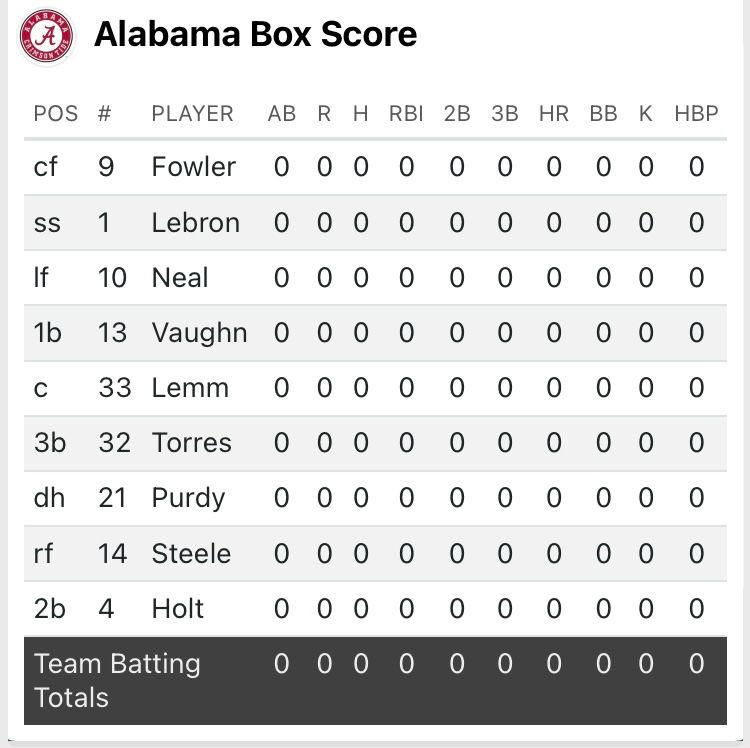This screenshot has width=750, height=748.
Task: Open player Neal's row
Action: 180,277
